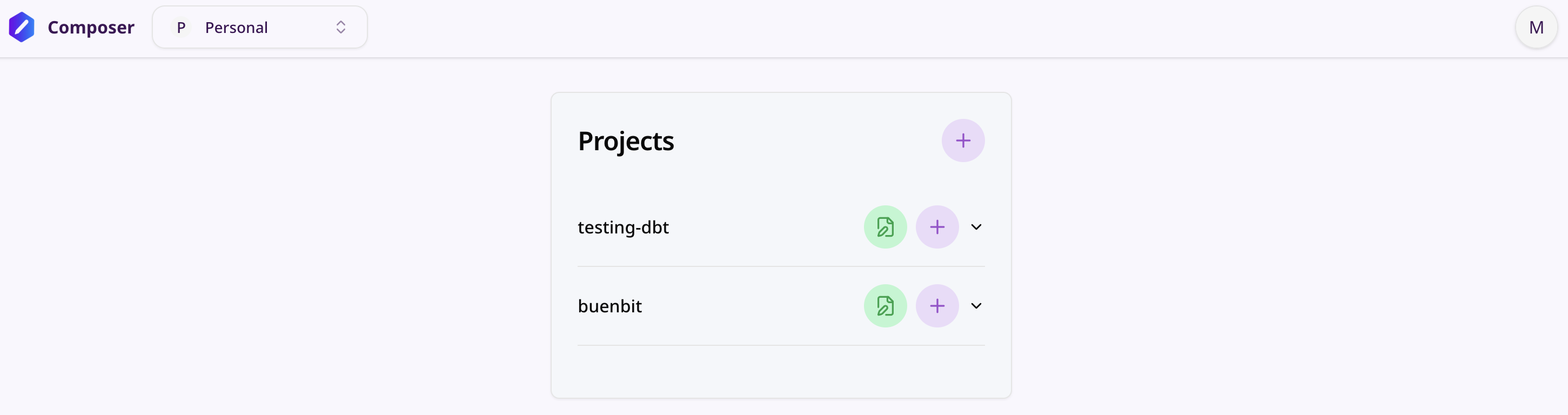Open the edit file icon for buenbit
1568x415 pixels.
pos(885,305)
